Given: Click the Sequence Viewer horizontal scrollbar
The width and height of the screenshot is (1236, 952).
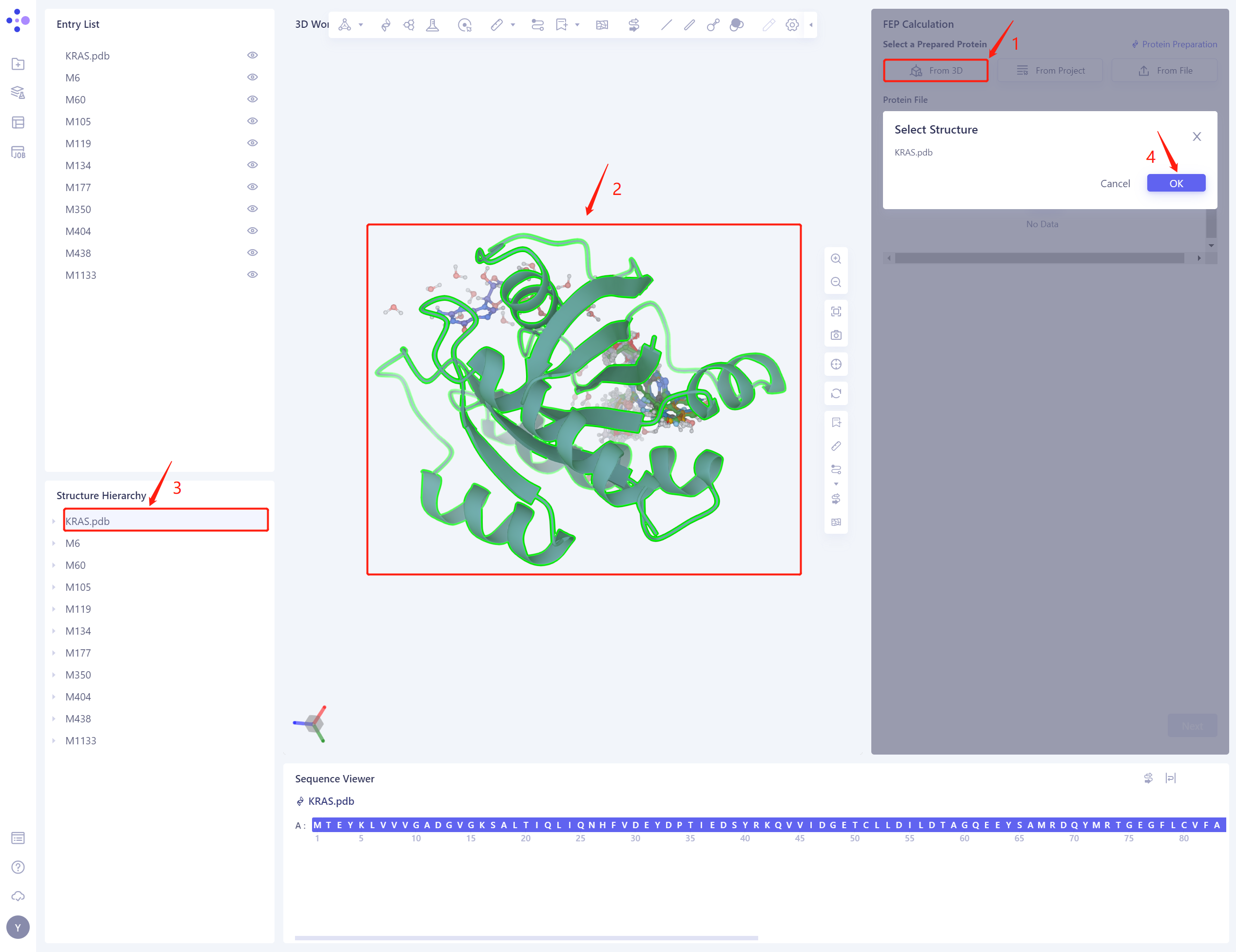Looking at the screenshot, I should [x=526, y=938].
